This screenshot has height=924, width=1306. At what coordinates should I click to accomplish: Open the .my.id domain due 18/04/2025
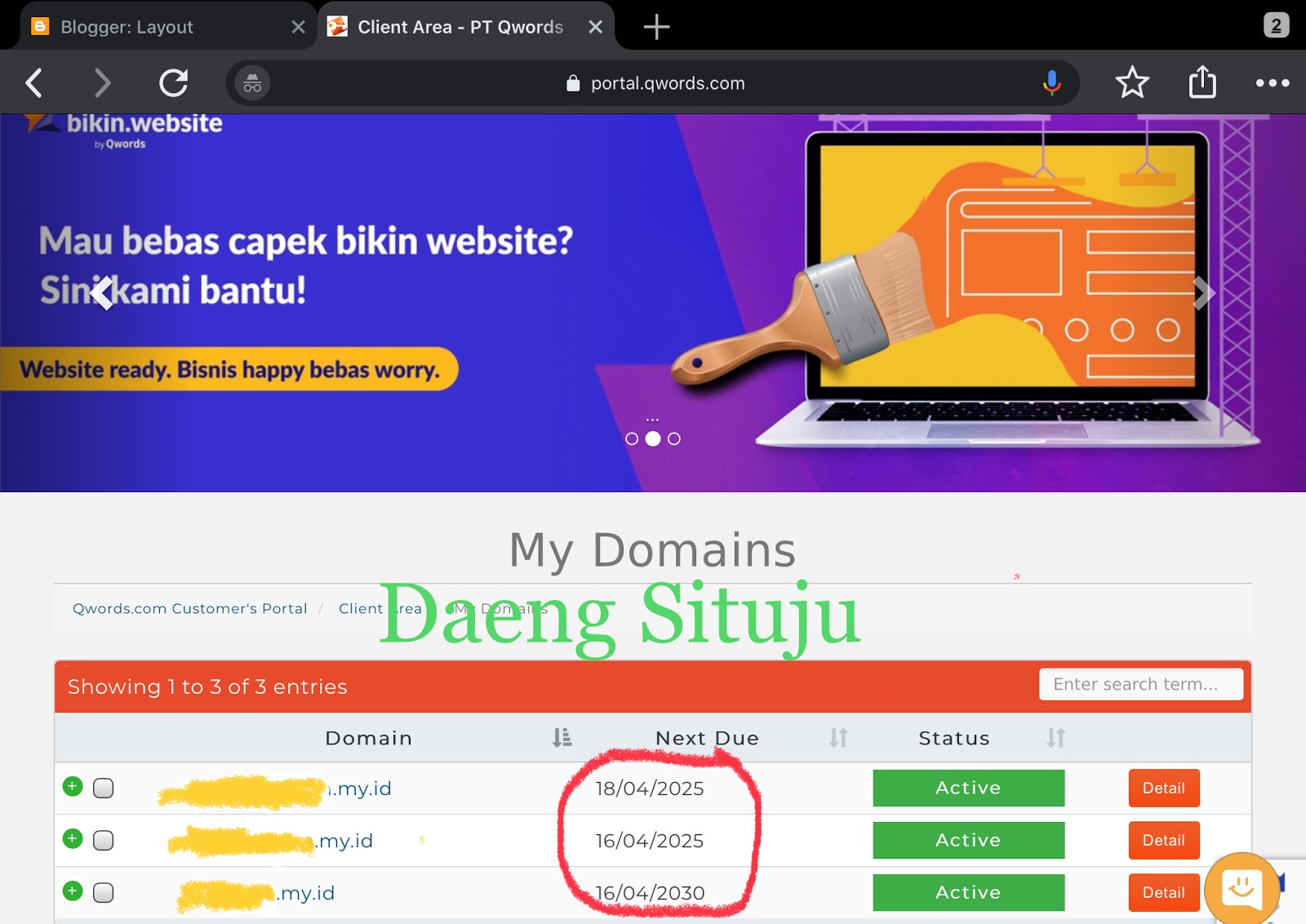click(275, 789)
